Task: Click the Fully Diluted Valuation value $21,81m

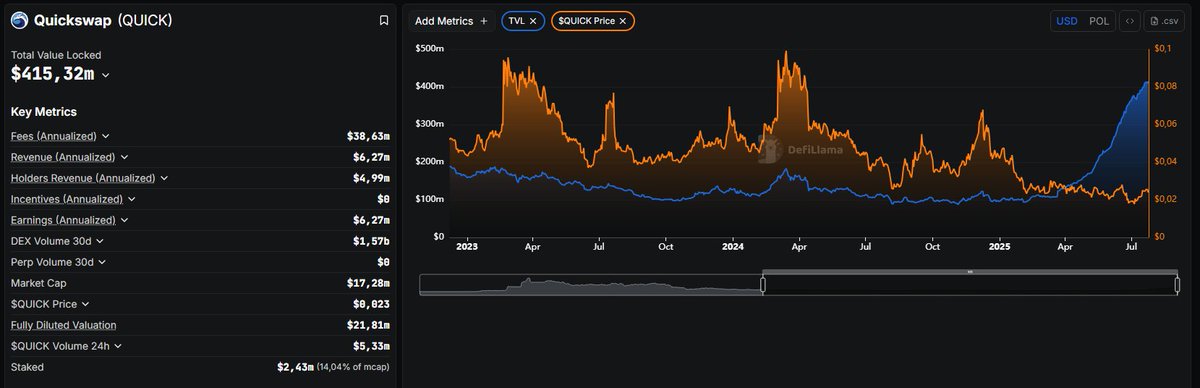Action: point(368,325)
